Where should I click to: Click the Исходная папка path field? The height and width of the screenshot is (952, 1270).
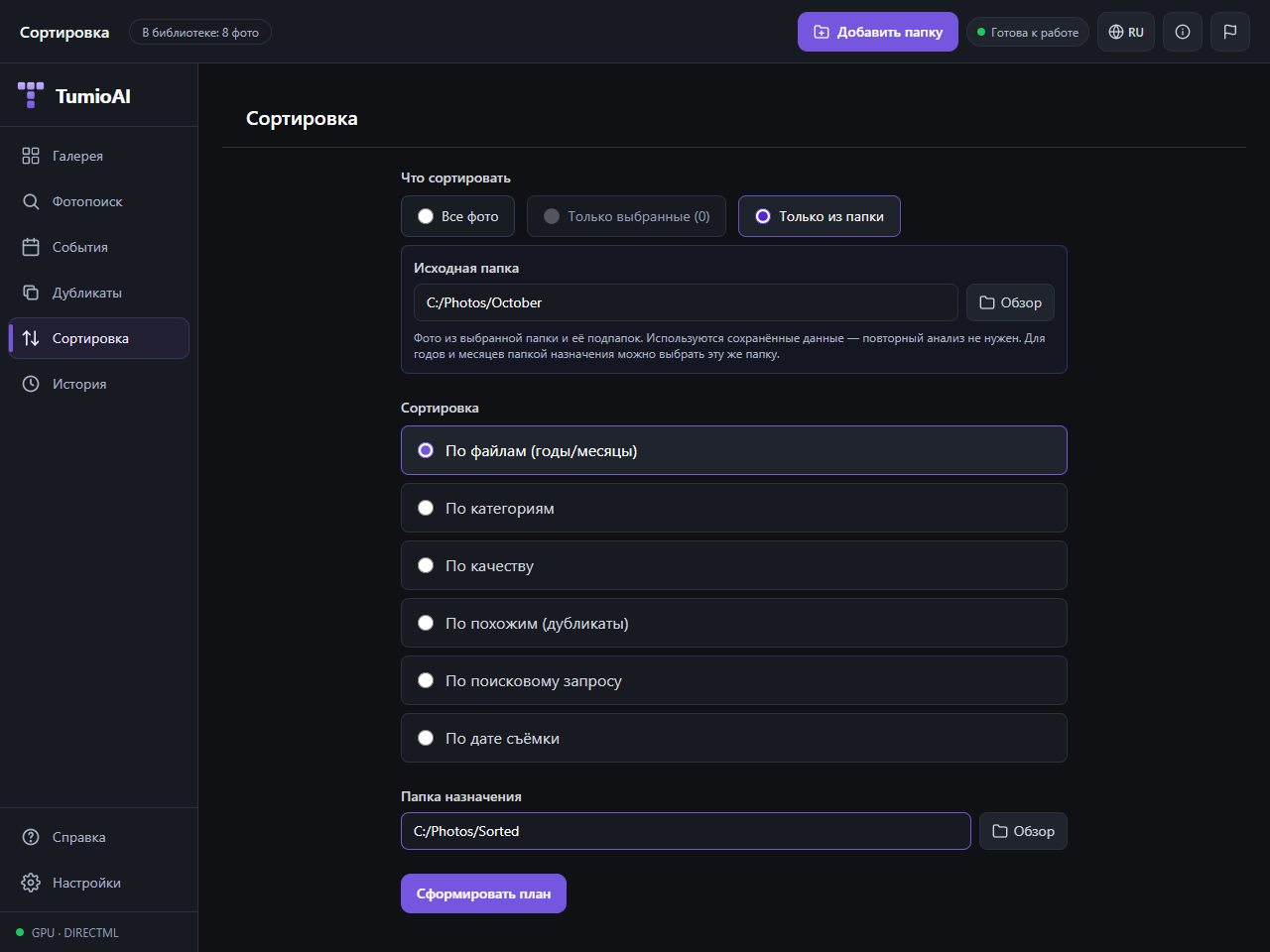(686, 302)
